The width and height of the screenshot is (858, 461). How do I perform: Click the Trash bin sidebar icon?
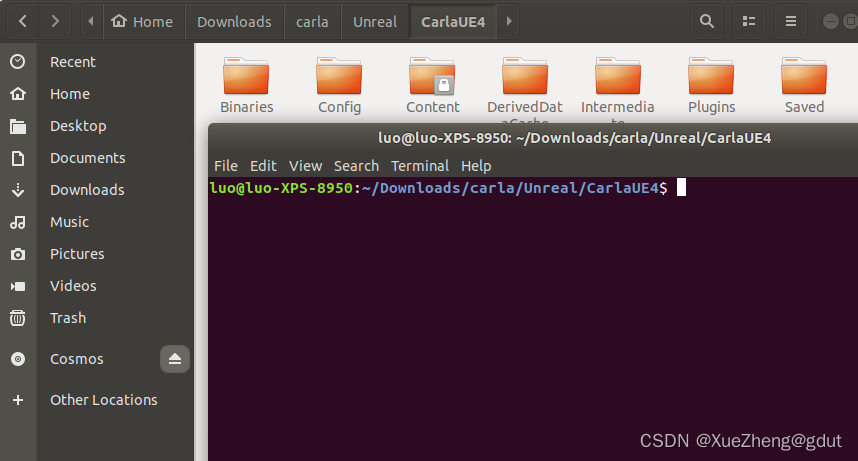(x=18, y=318)
